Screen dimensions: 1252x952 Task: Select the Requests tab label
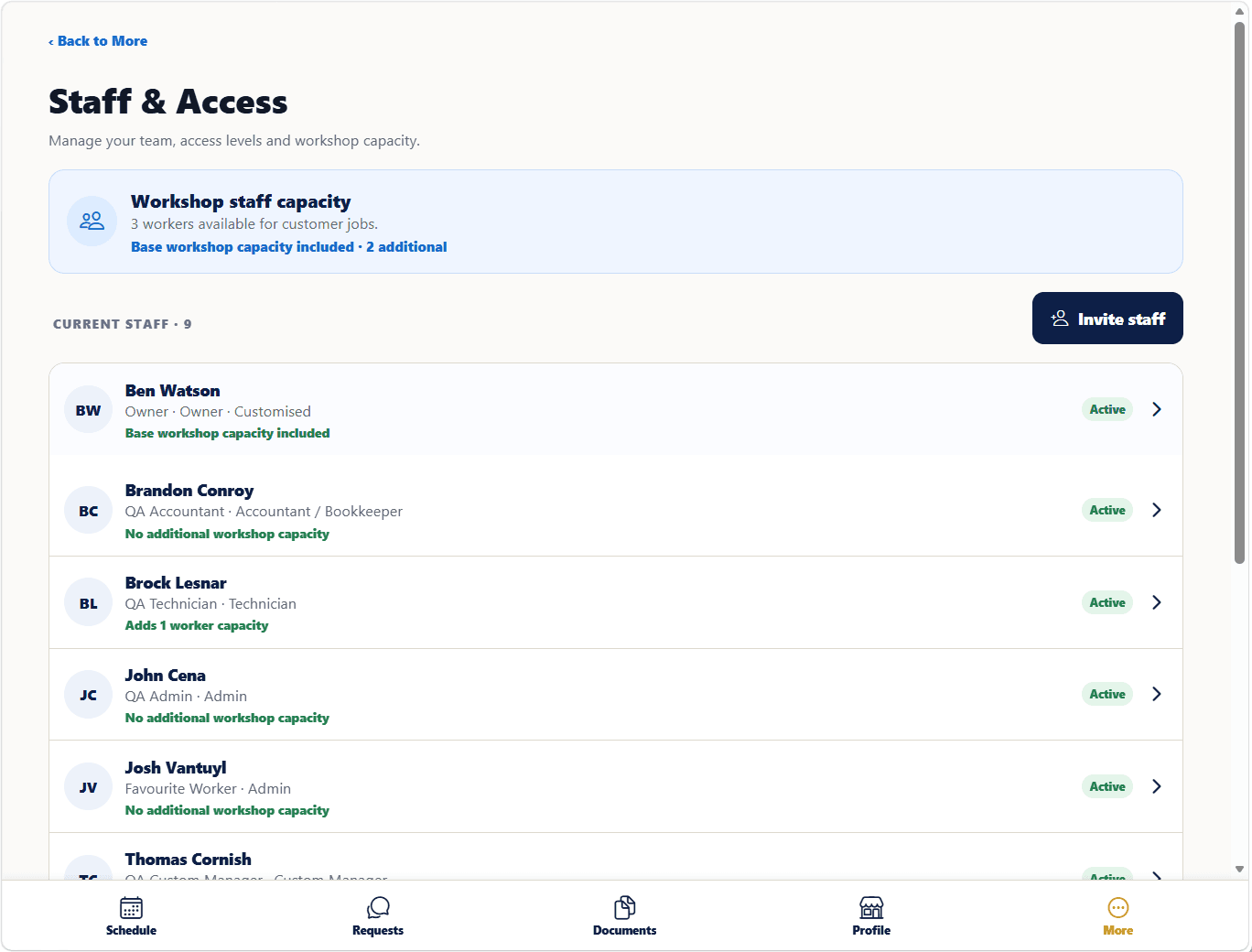(378, 930)
